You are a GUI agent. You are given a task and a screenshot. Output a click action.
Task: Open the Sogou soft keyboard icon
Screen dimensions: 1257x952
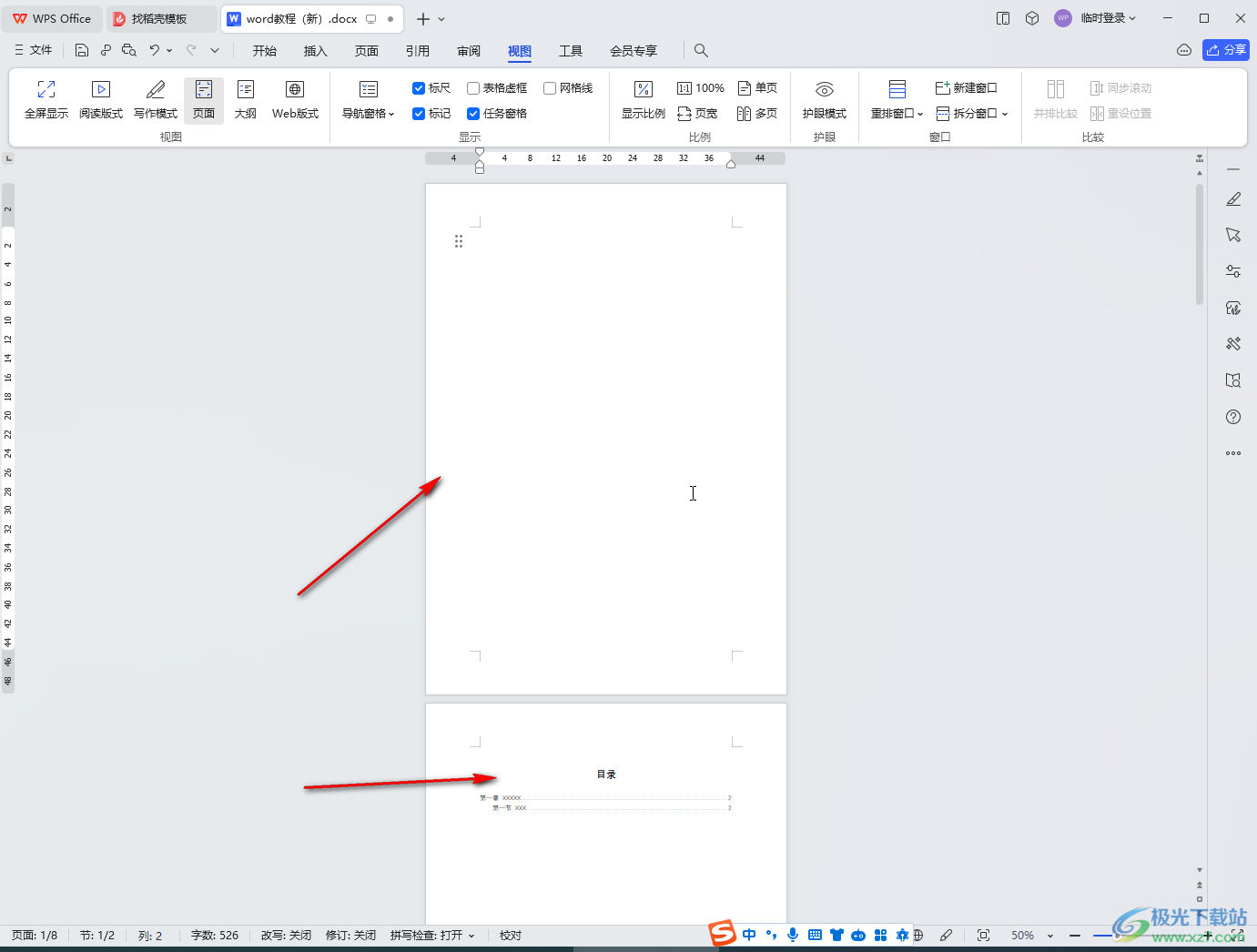coord(815,935)
